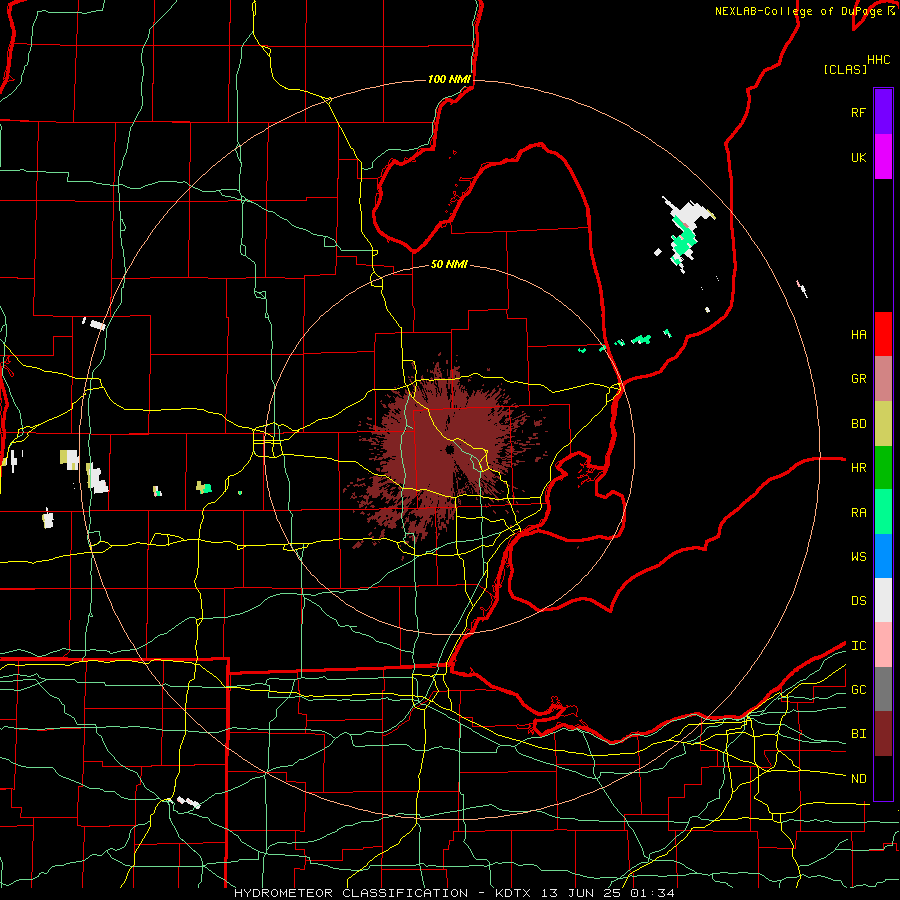Click the "HA" legend label
Viewport: 900px width, 900px height.
858,335
